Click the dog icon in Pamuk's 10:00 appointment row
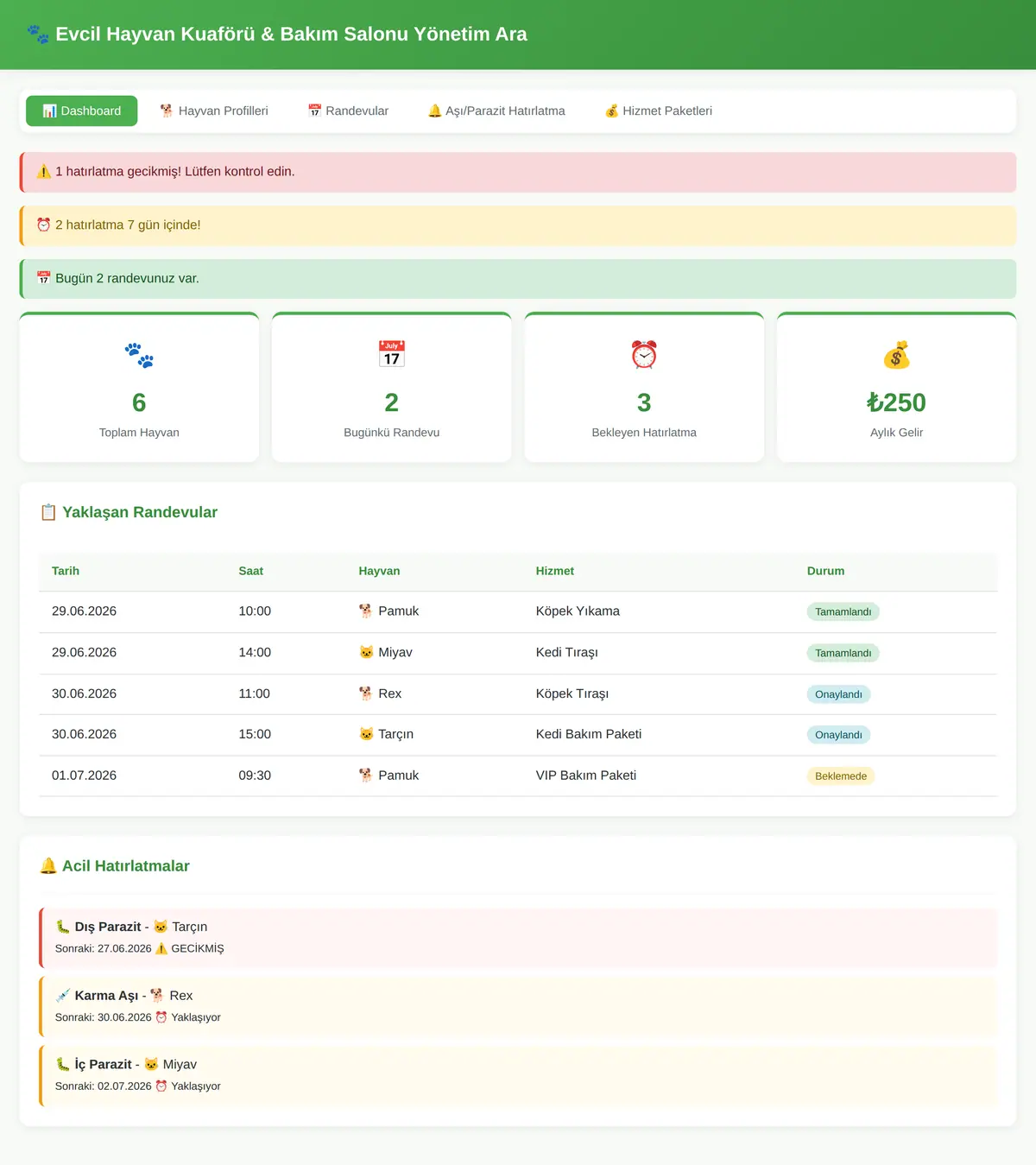1036x1165 pixels. click(x=366, y=611)
